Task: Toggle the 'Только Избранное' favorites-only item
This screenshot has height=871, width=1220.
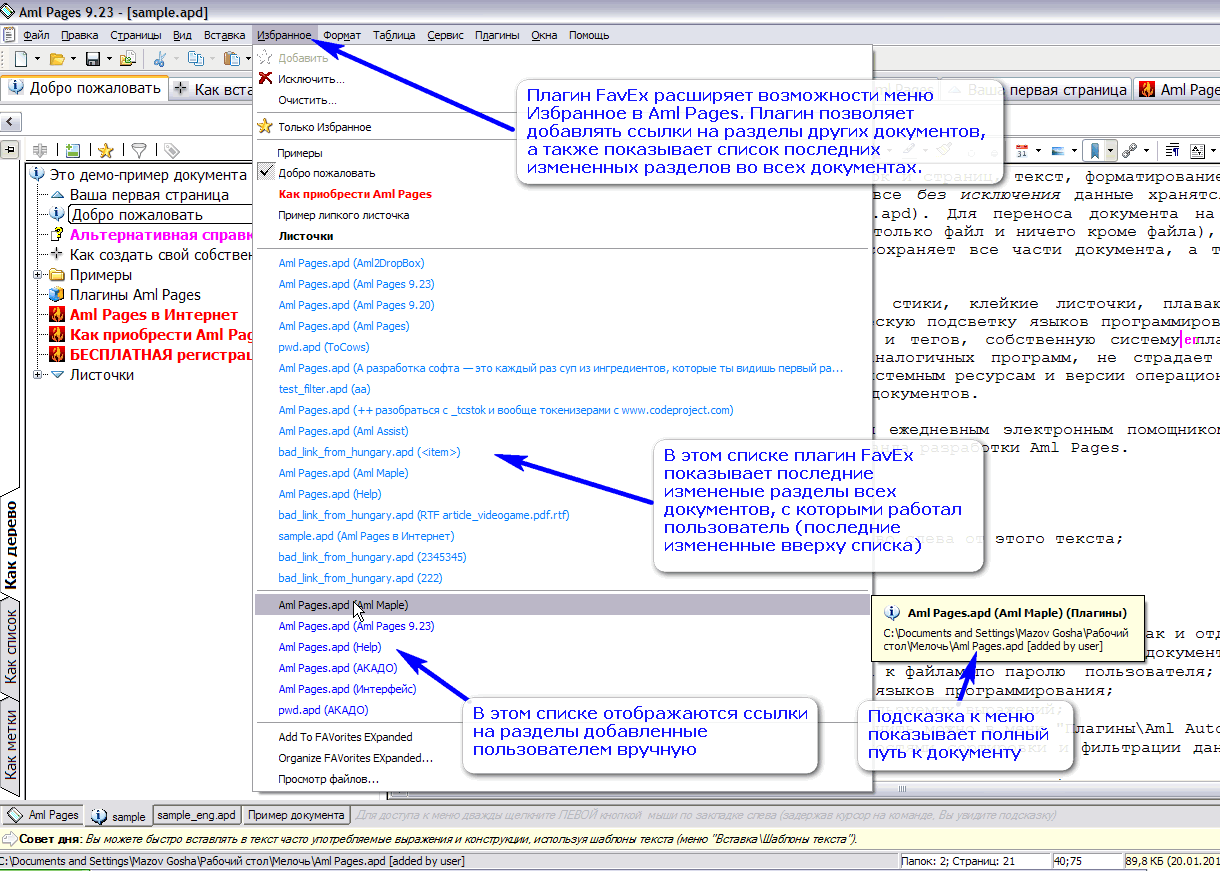Action: pyautogui.click(x=325, y=127)
